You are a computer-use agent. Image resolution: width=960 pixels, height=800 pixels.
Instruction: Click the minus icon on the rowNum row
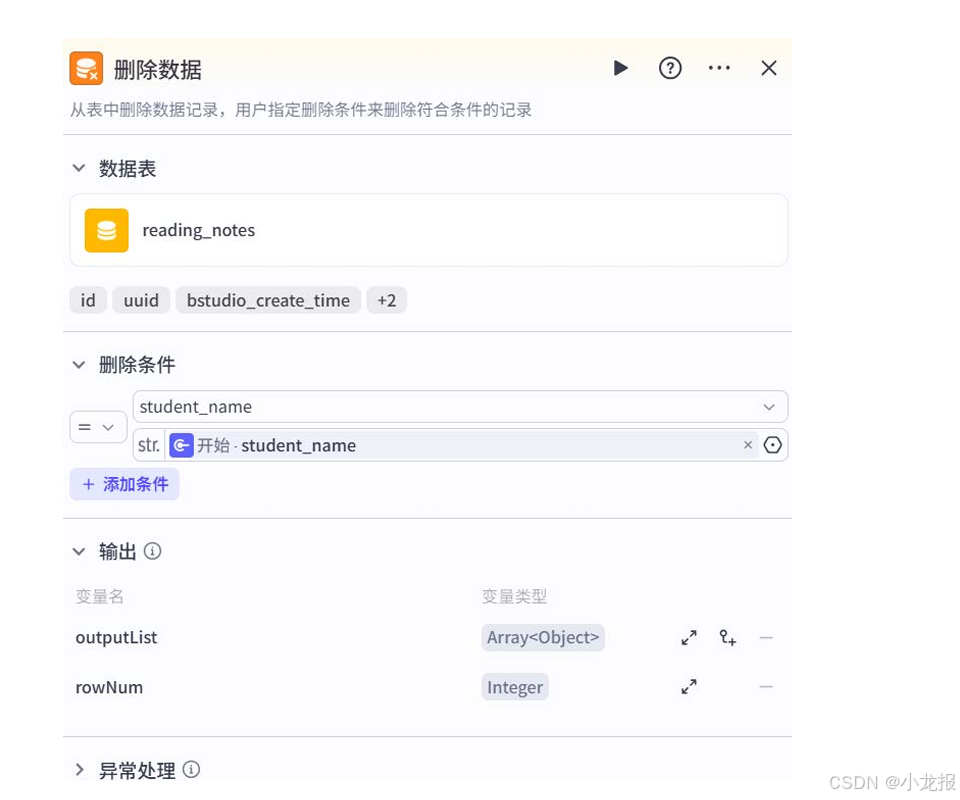click(x=766, y=687)
